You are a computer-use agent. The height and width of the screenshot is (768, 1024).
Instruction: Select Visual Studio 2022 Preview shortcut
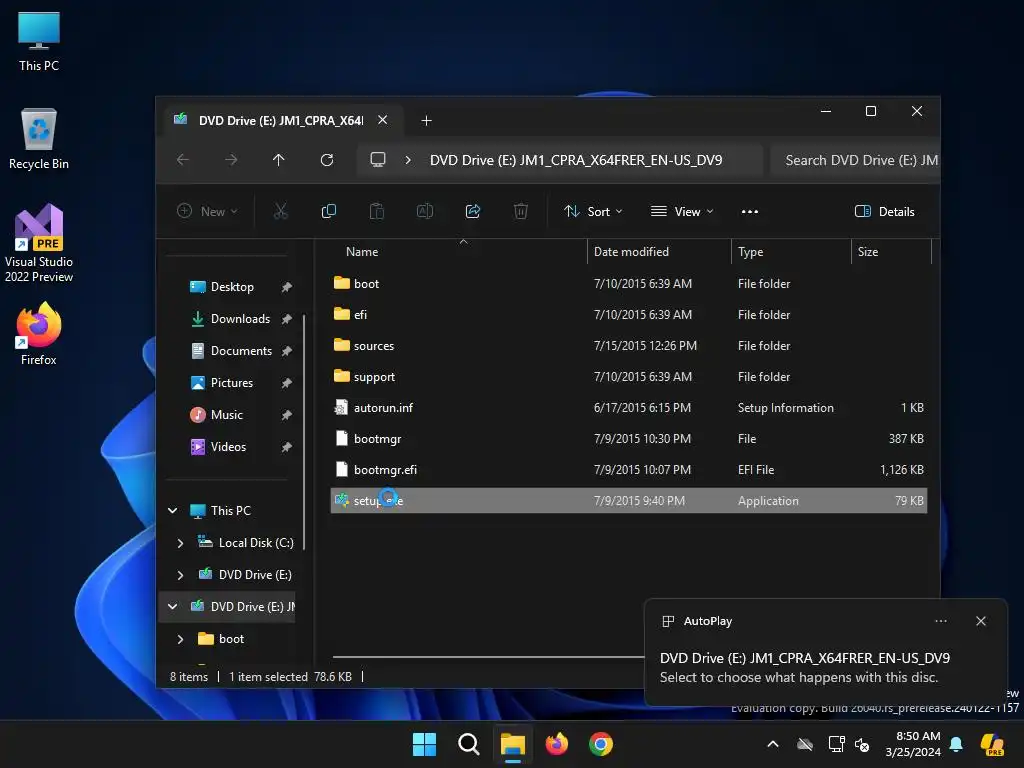tap(39, 243)
